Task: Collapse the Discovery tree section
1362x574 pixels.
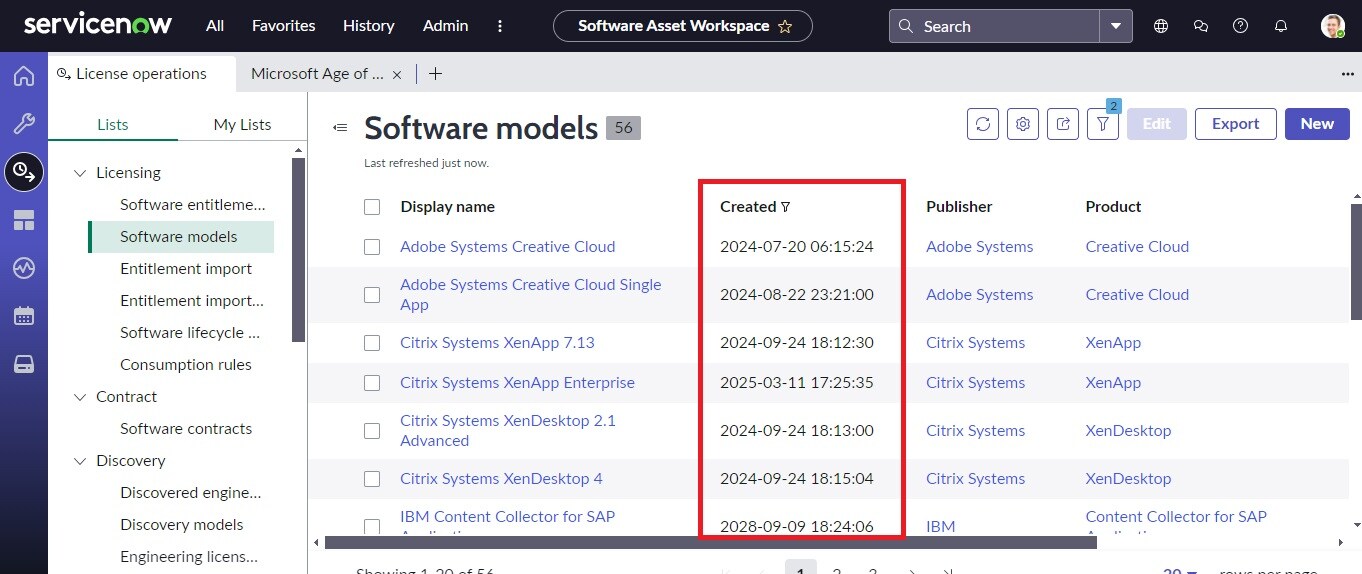Action: 80,461
